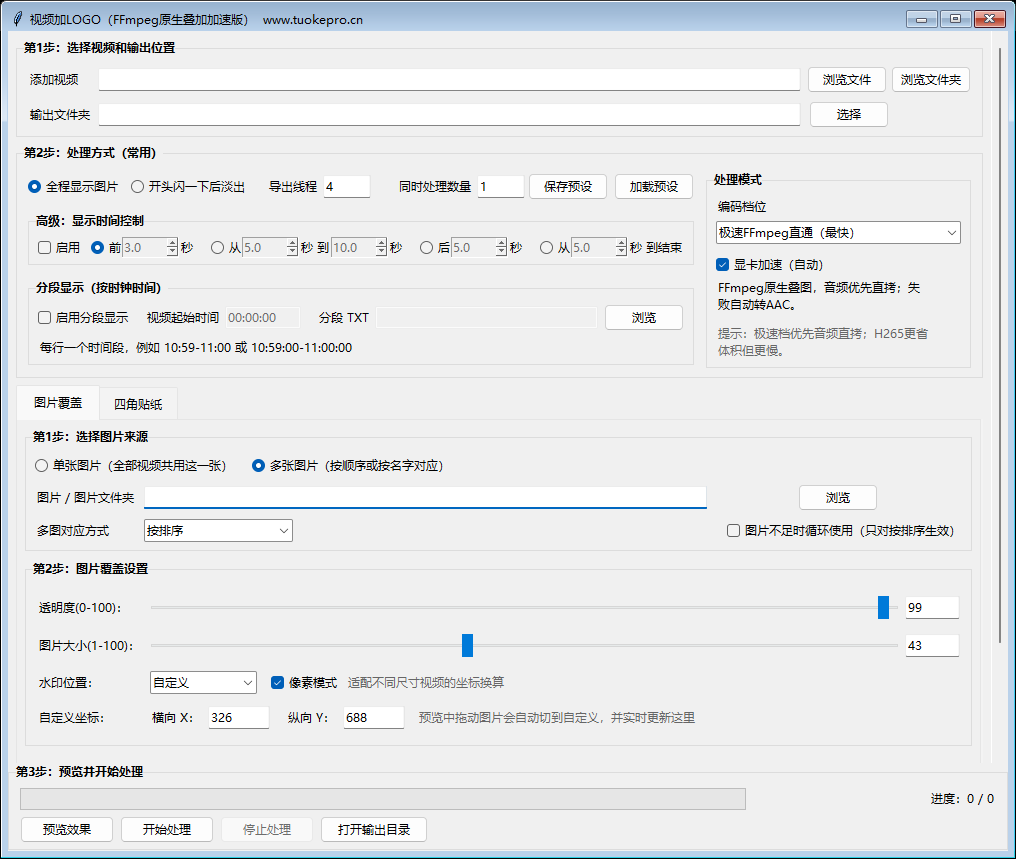Click 加载预设 button
This screenshot has height=859, width=1016.
[x=654, y=187]
